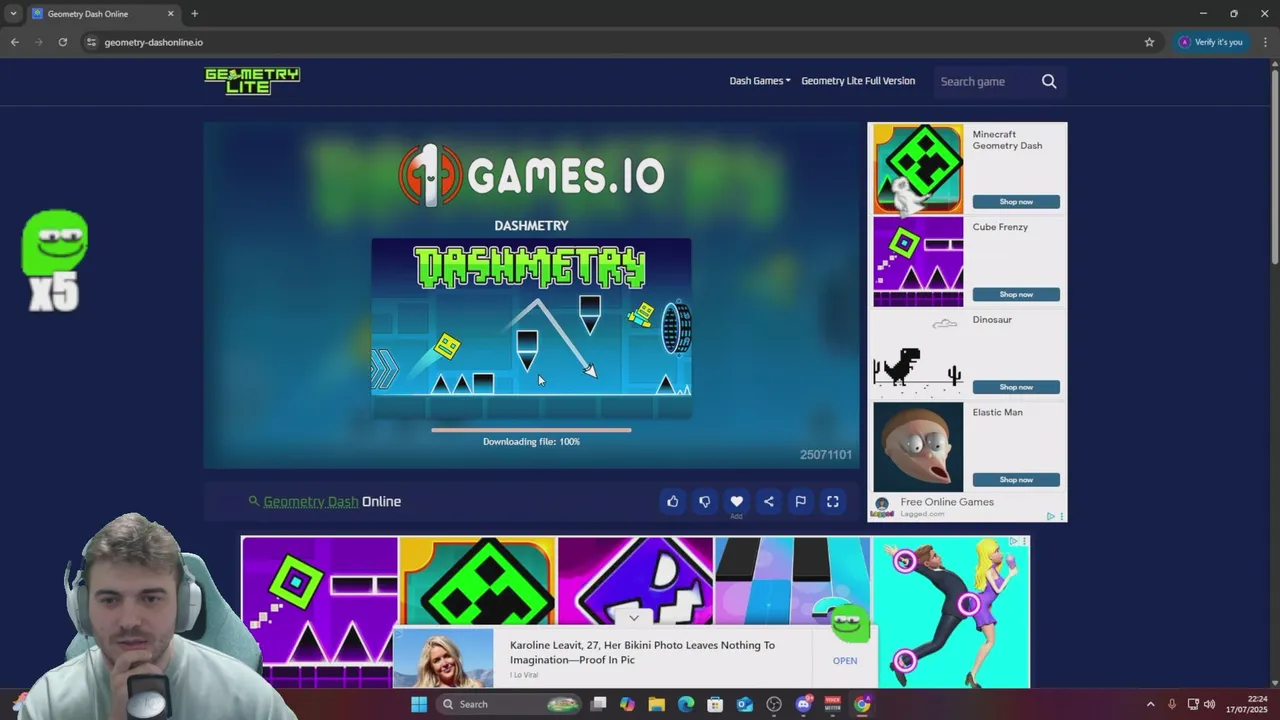Close the Geometry Dash Online tab
The height and width of the screenshot is (720, 1280).
(170, 14)
